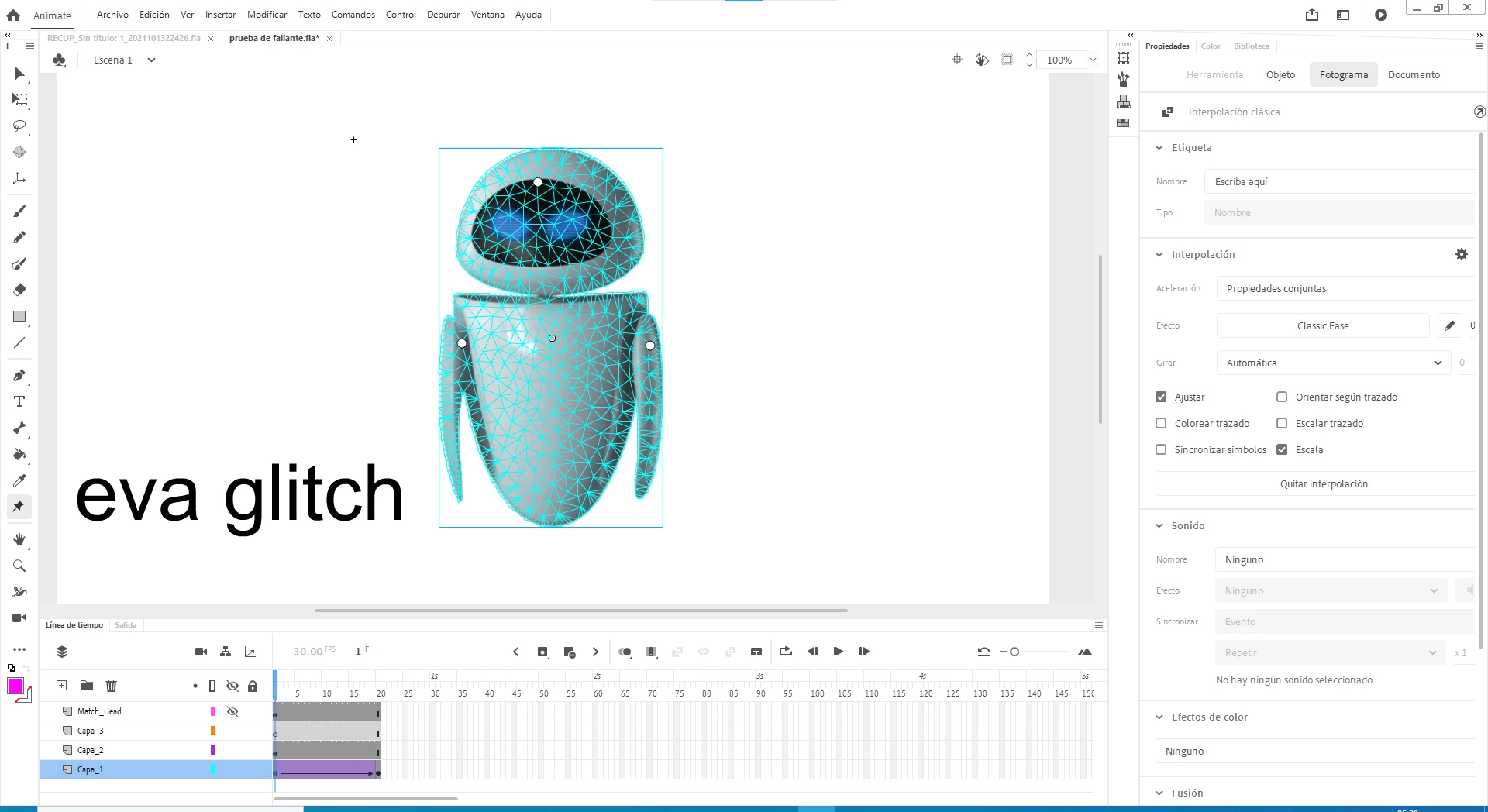
Task: Delete layer with trash icon
Action: 112,686
